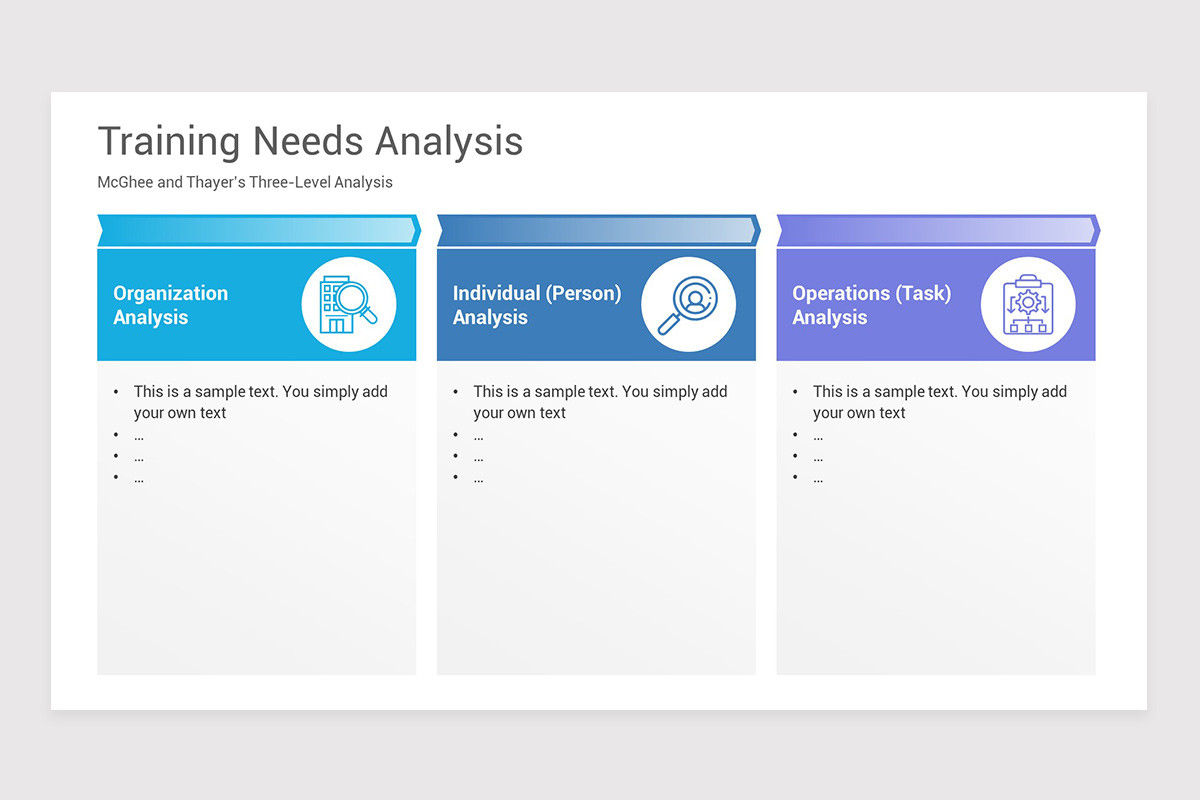The height and width of the screenshot is (800, 1200).
Task: Select the McGhee and Thayer's subtitle text
Action: point(245,183)
